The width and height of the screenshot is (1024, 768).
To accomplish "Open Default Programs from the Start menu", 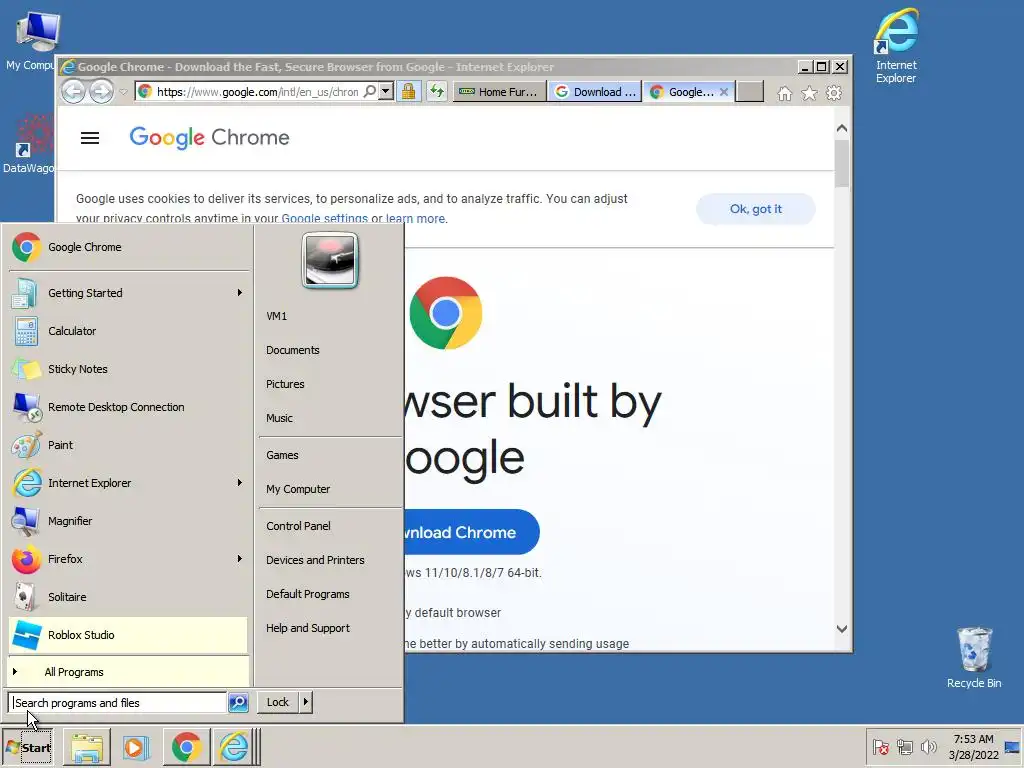I will 308,594.
